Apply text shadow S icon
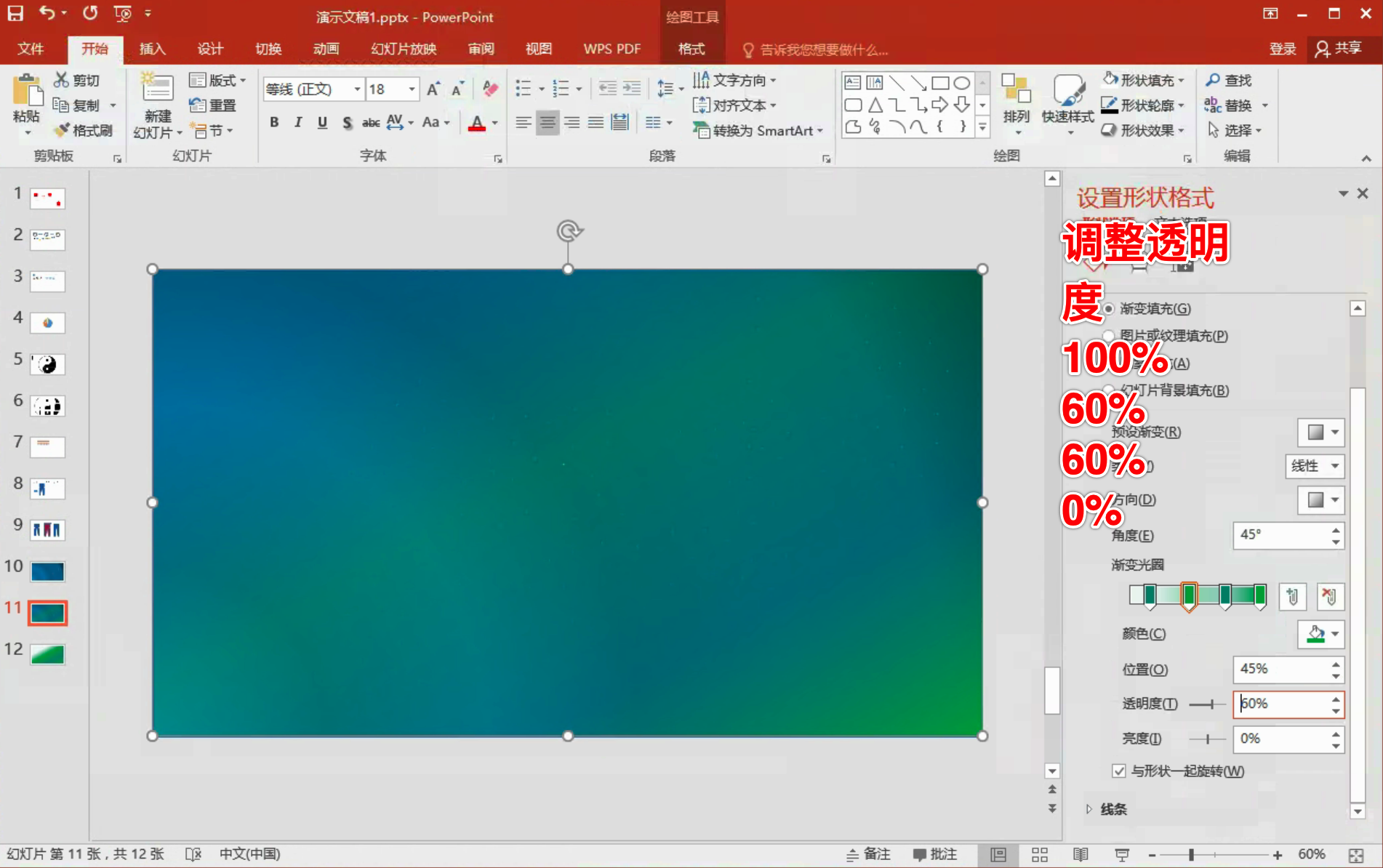Image resolution: width=1383 pixels, height=868 pixels. (347, 122)
